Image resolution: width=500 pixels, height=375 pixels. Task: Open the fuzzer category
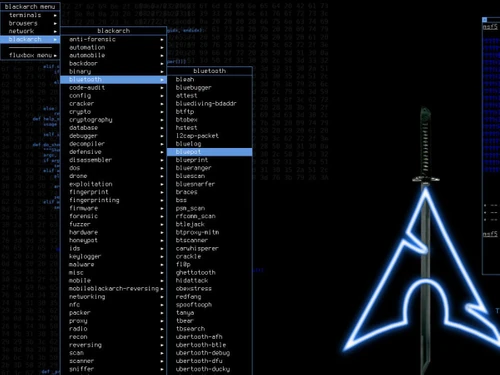tap(113, 224)
